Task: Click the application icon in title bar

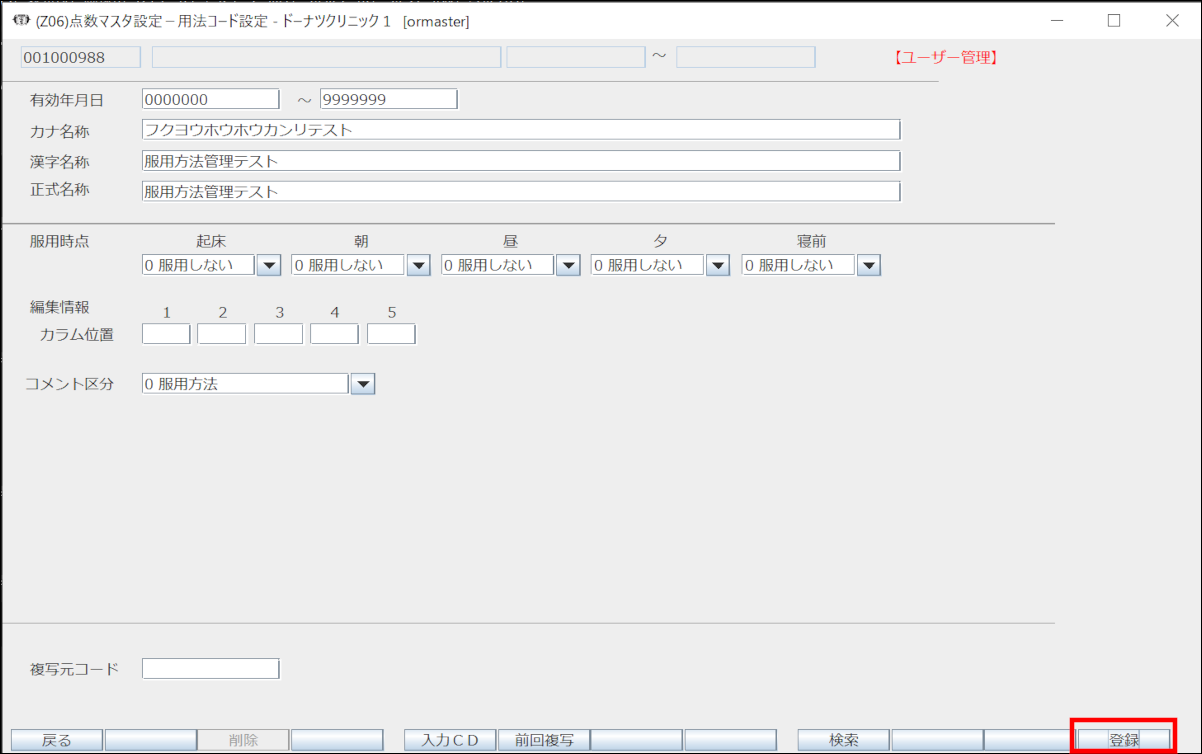Action: 20,20
